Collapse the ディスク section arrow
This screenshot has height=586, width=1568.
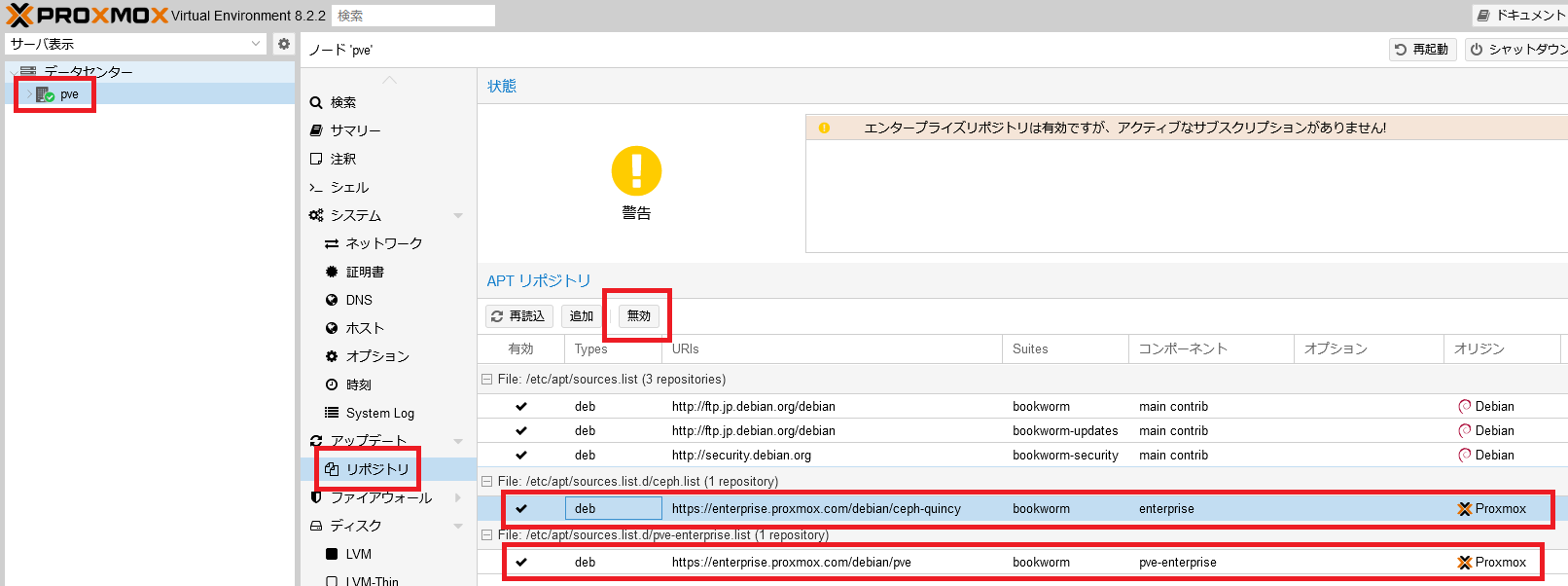click(x=458, y=527)
